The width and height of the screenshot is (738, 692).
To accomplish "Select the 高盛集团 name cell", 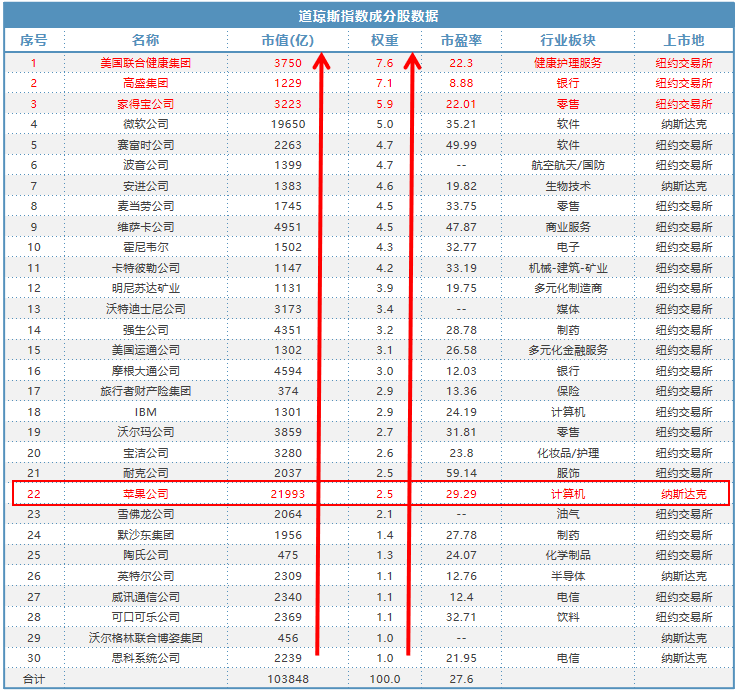I will 145,83.
